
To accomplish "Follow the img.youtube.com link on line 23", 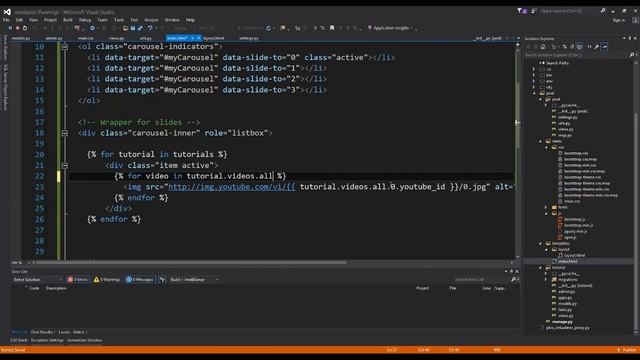I will tap(231, 187).
